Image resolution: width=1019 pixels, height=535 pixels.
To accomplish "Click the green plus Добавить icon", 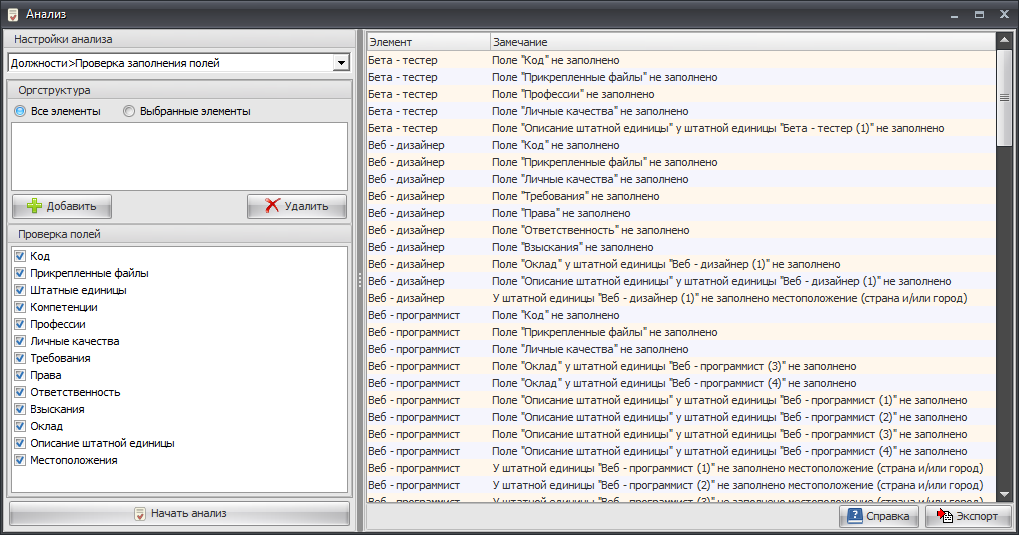I will tap(35, 206).
